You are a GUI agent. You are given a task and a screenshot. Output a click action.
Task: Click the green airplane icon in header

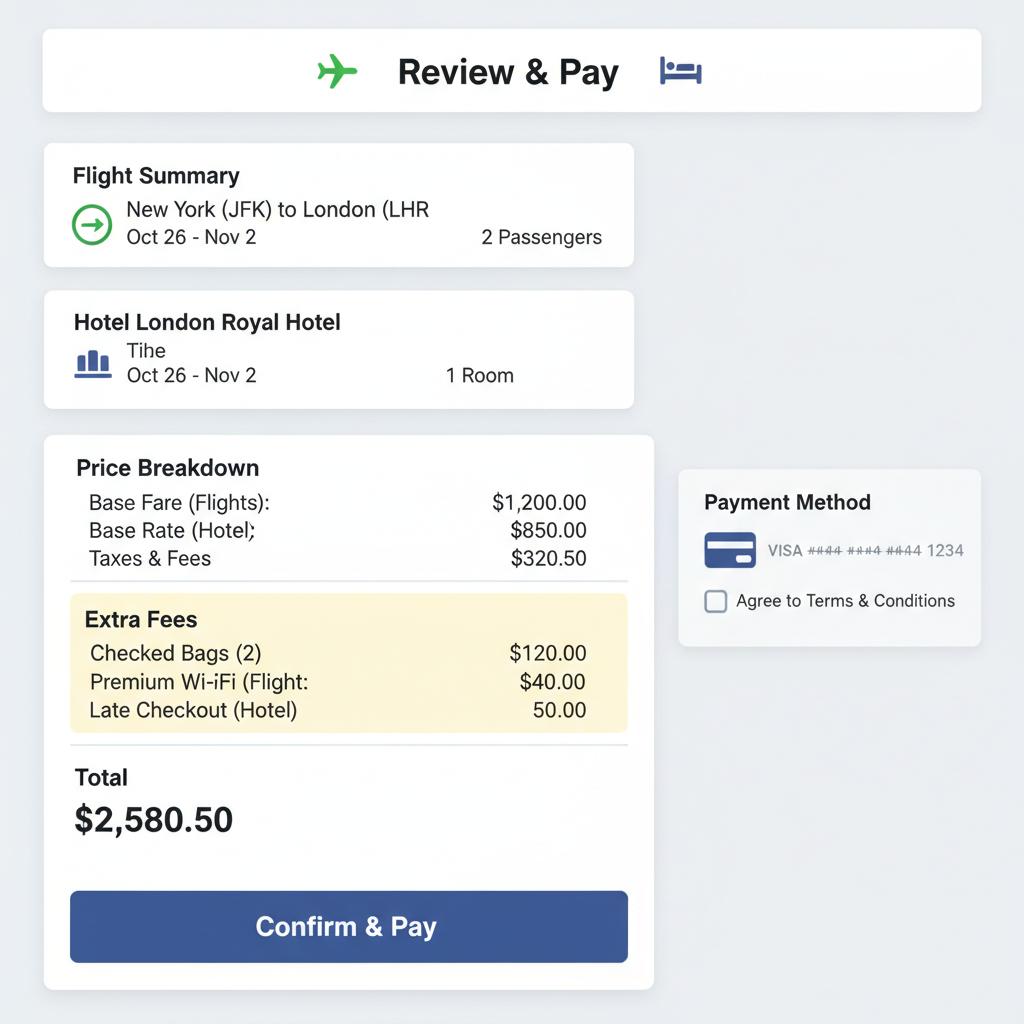pos(337,71)
